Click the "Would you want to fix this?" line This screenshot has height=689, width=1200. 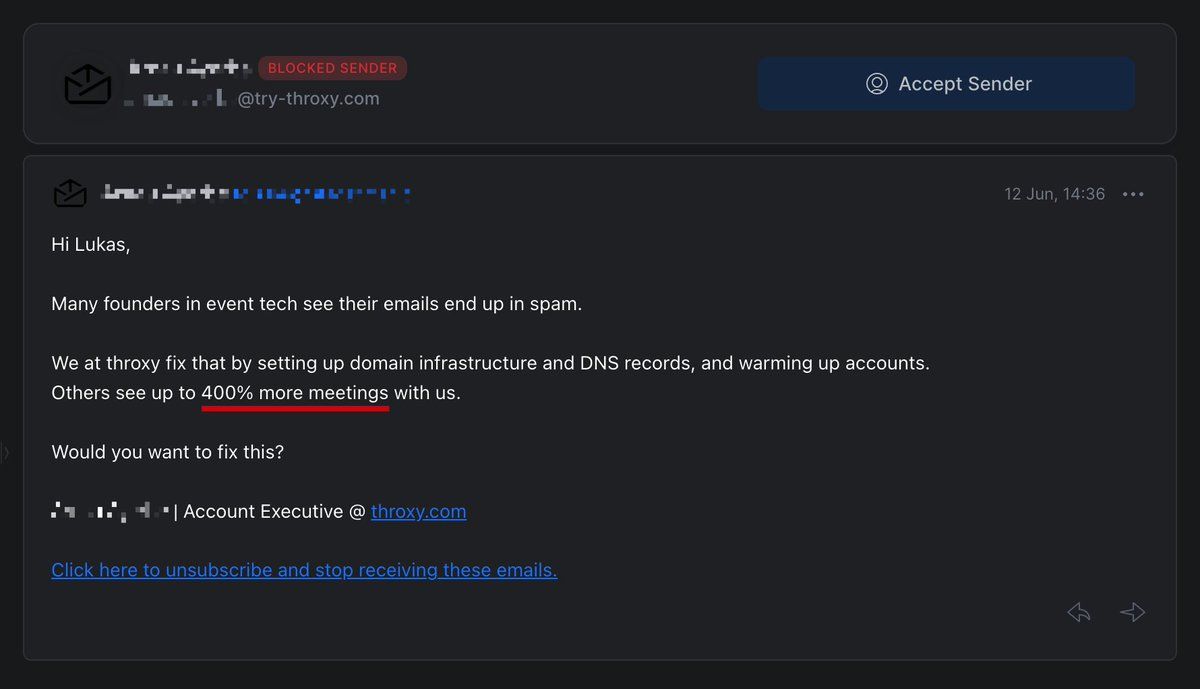coord(168,452)
